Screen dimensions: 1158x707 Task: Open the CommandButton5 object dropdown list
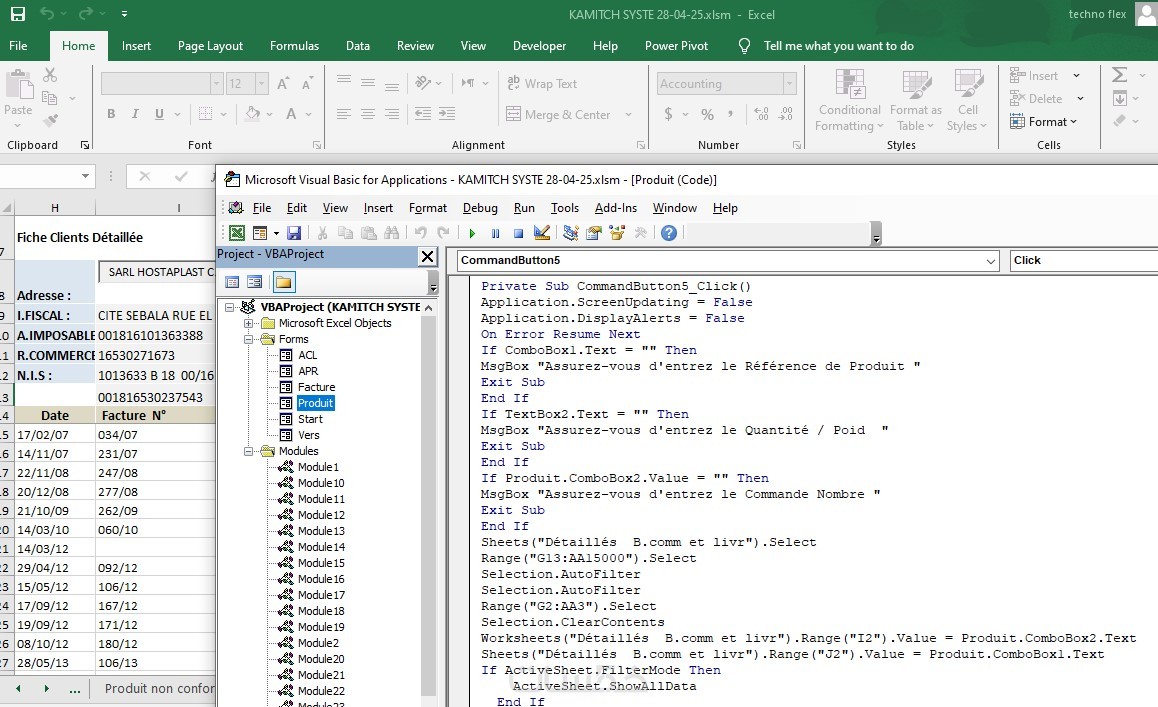coord(991,261)
